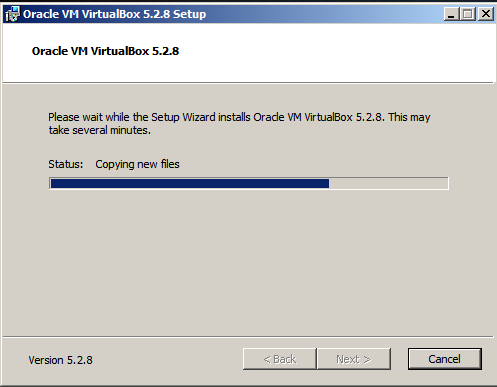Click the empty gray area beneath the progress bar
This screenshot has width=497, height=387.
pos(248,260)
